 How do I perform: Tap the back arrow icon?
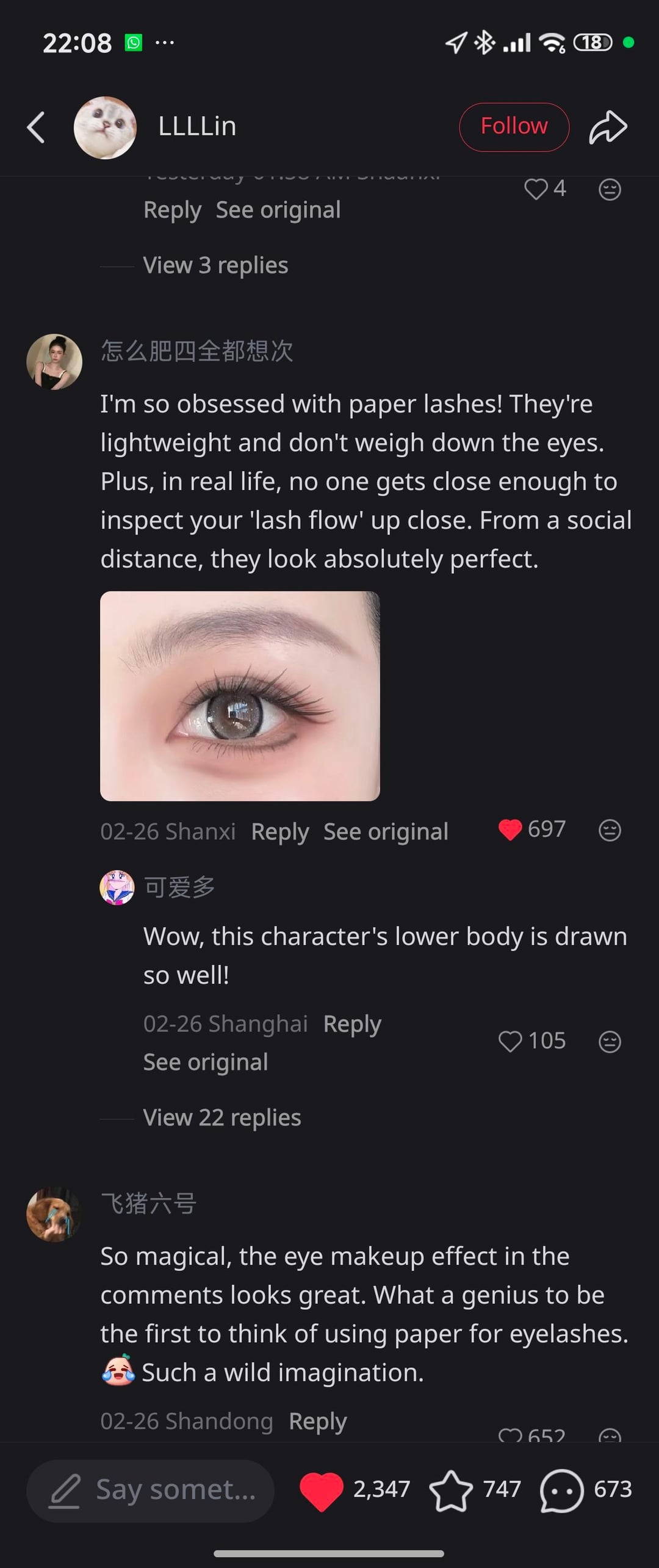pyautogui.click(x=36, y=127)
